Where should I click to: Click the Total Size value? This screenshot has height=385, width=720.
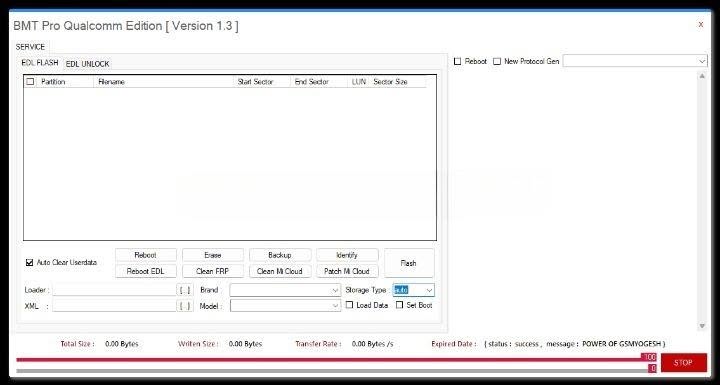tap(122, 344)
